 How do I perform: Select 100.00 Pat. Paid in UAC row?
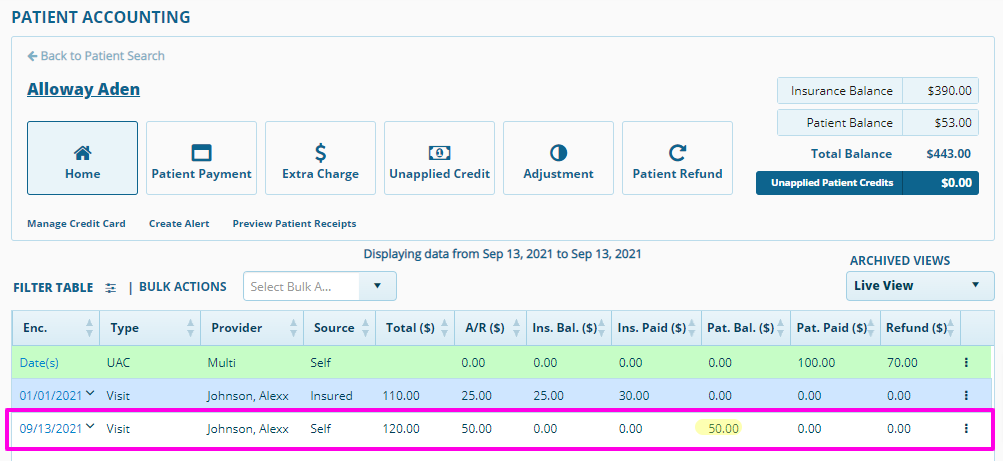coord(816,363)
